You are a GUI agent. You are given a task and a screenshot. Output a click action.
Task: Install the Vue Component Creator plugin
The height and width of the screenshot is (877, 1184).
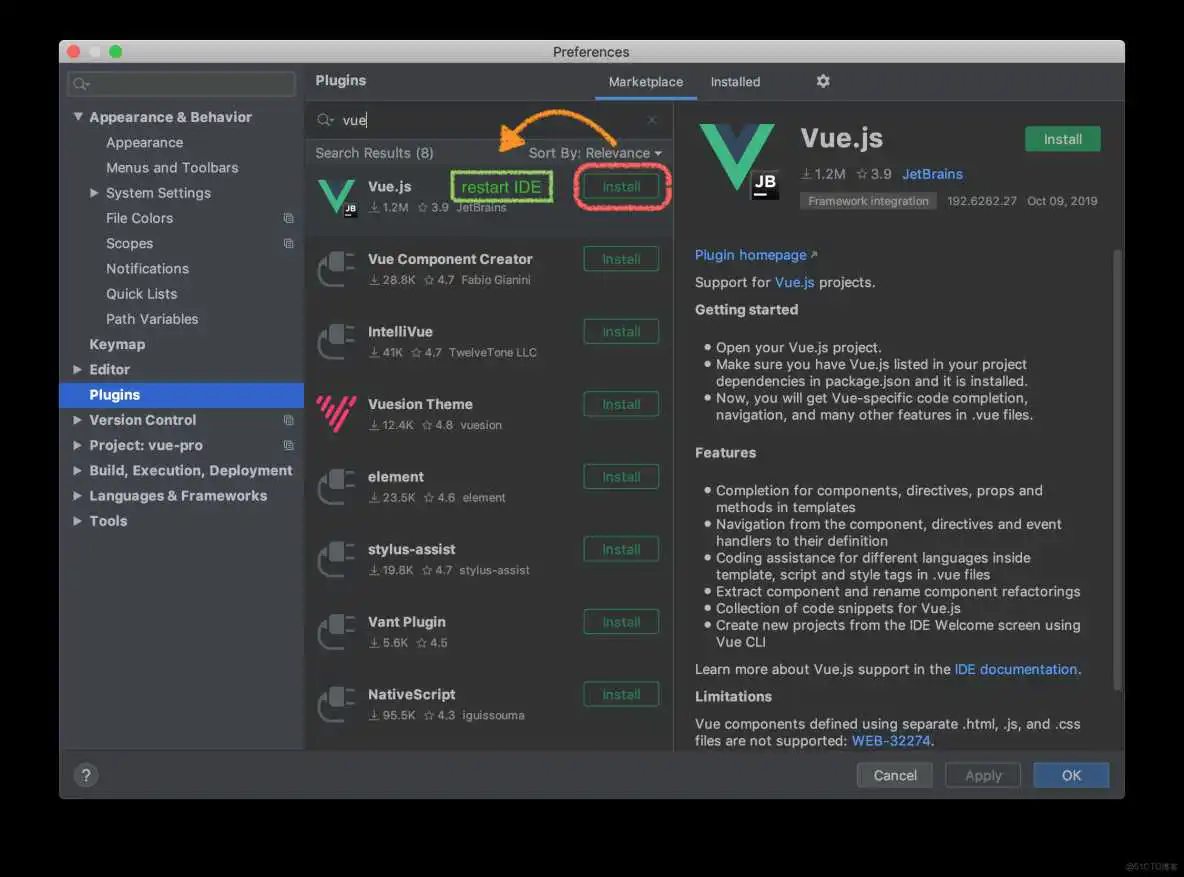[x=621, y=259]
